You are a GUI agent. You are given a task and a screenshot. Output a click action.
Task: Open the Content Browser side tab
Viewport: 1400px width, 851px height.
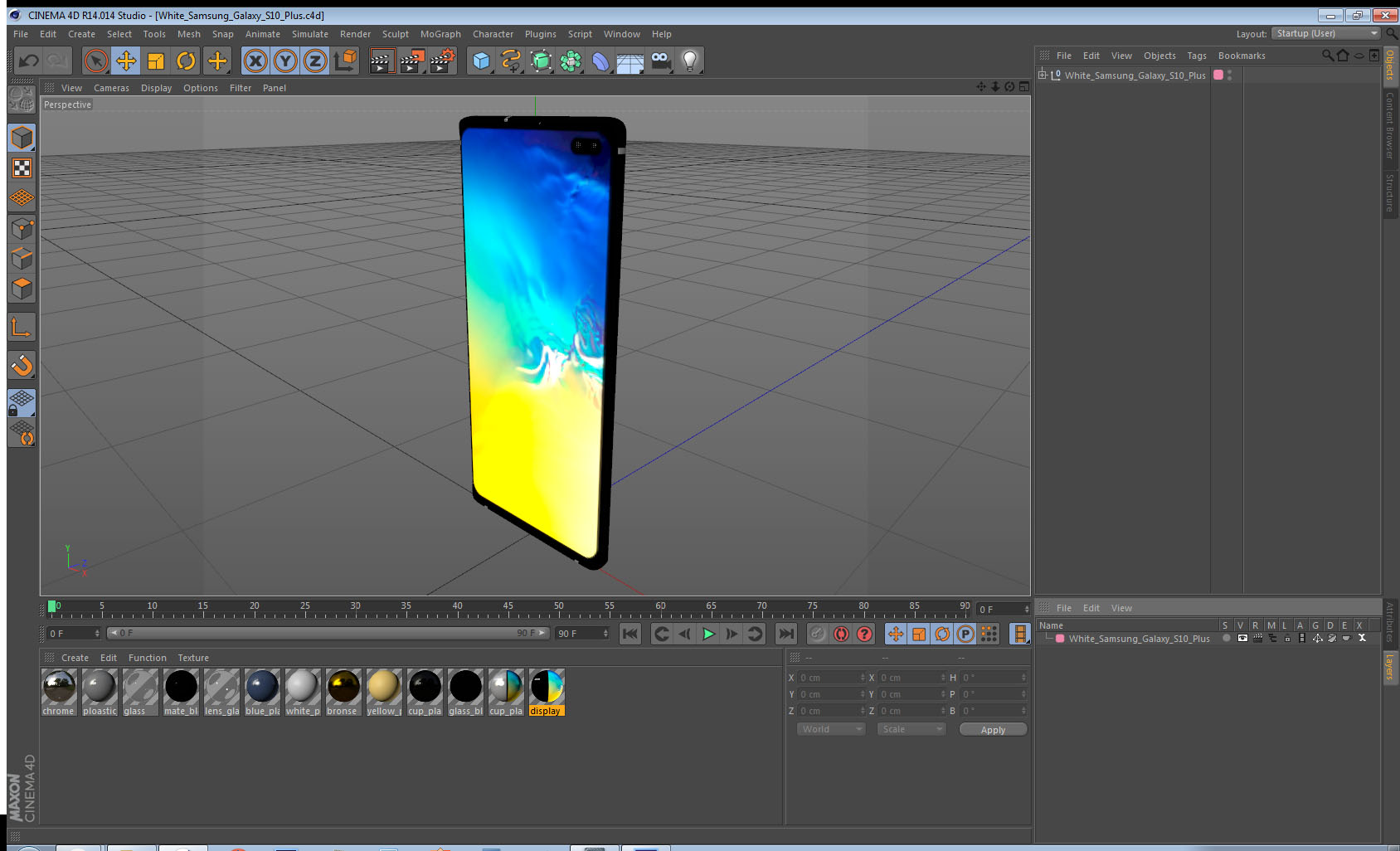point(1390,125)
